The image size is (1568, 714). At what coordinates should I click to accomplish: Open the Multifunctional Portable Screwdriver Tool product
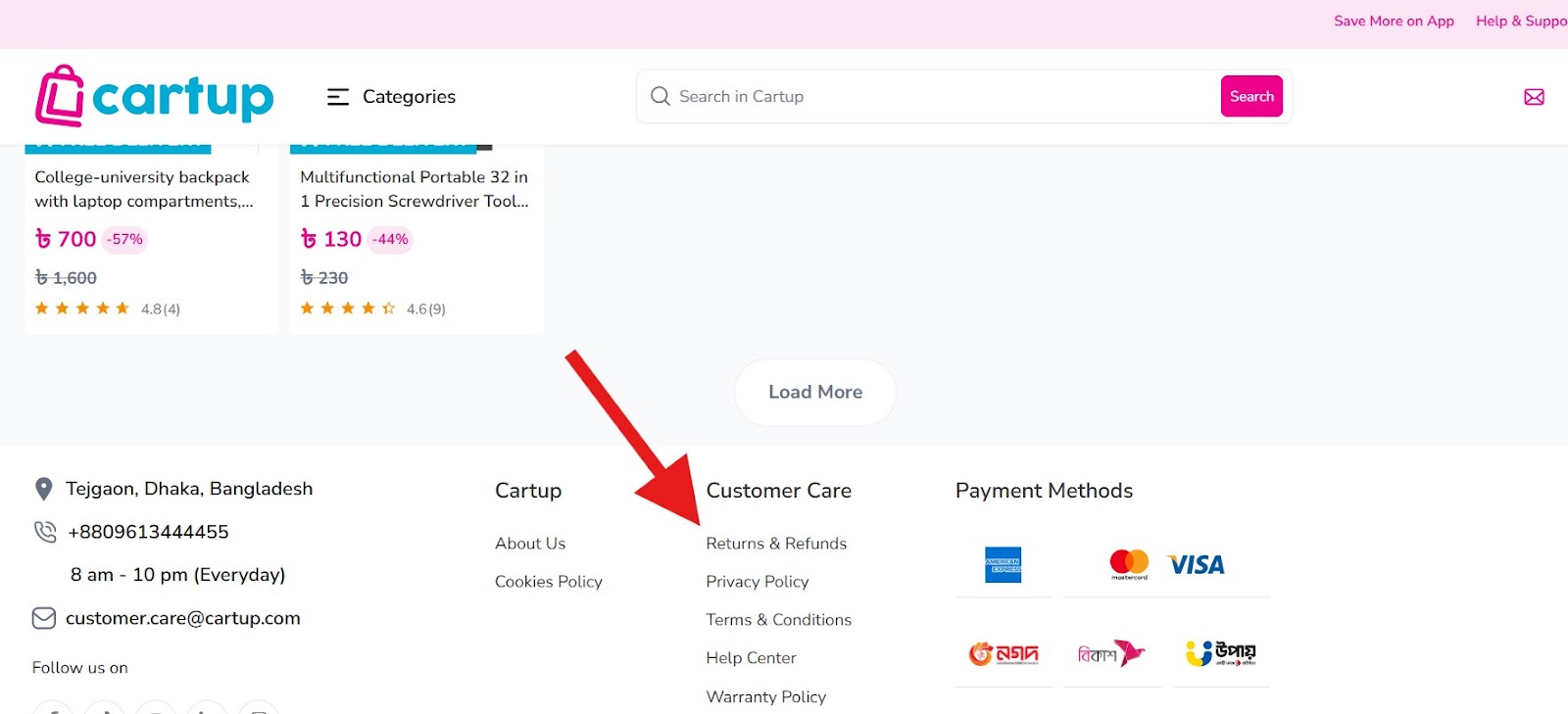[415, 189]
